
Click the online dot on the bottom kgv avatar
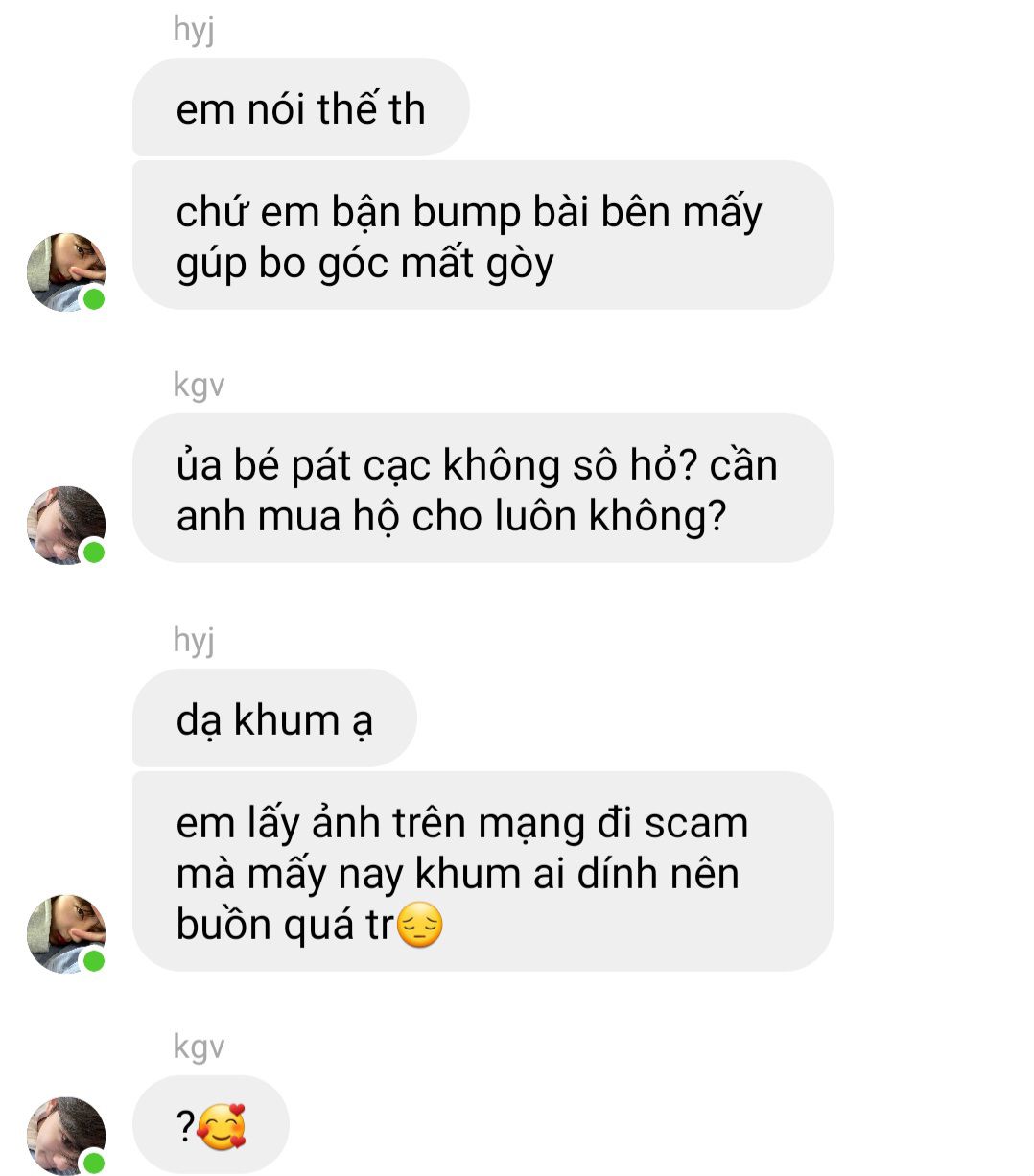(94, 1164)
